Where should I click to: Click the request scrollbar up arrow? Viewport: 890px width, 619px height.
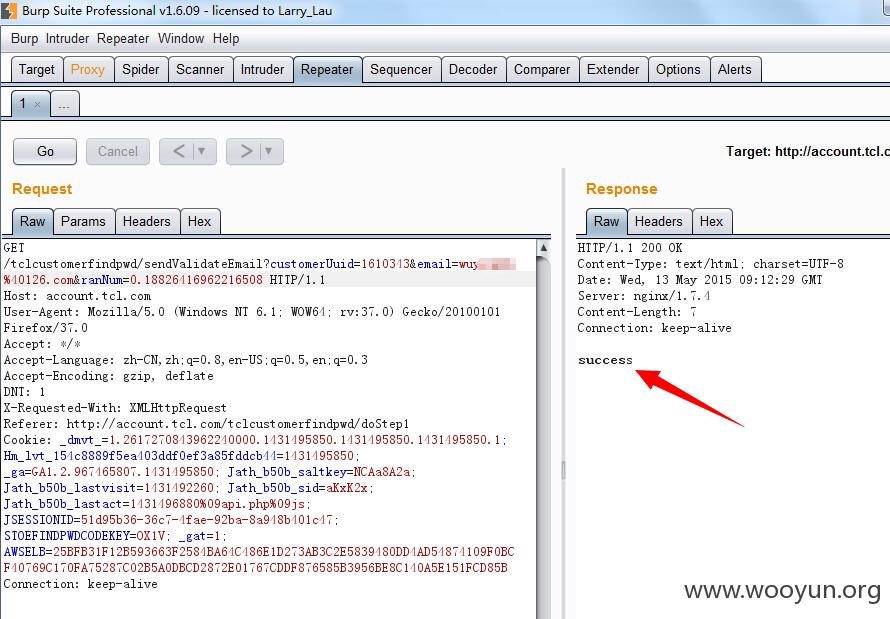click(544, 247)
